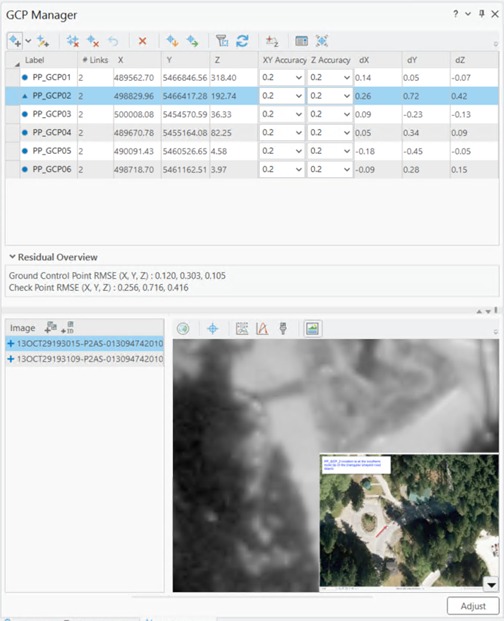Select image 13OCT29193109-P2AS in list
This screenshot has height=621, width=504.
click(x=85, y=359)
